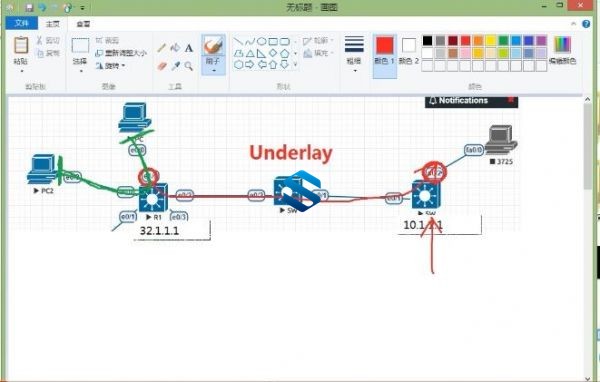Choose the right arrow shape

click(x=249, y=65)
